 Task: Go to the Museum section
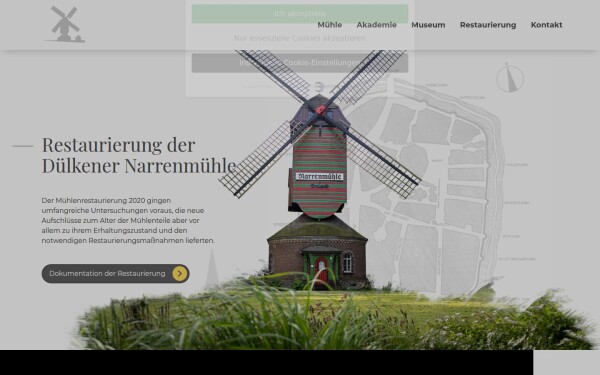pos(428,25)
